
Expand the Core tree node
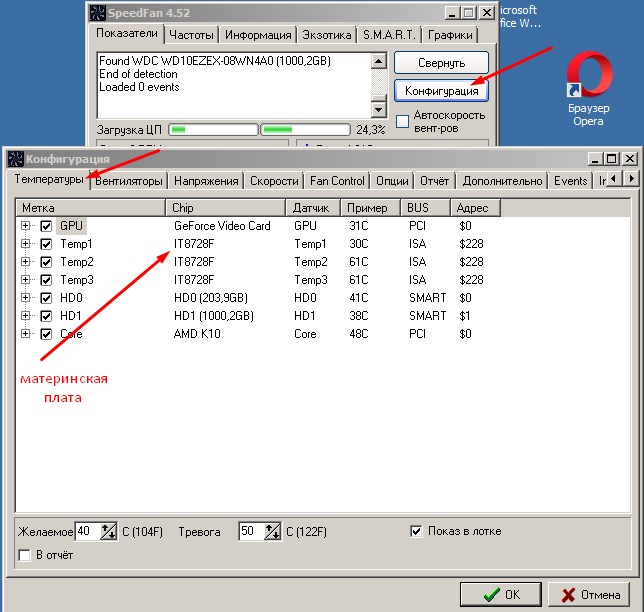click(x=26, y=334)
